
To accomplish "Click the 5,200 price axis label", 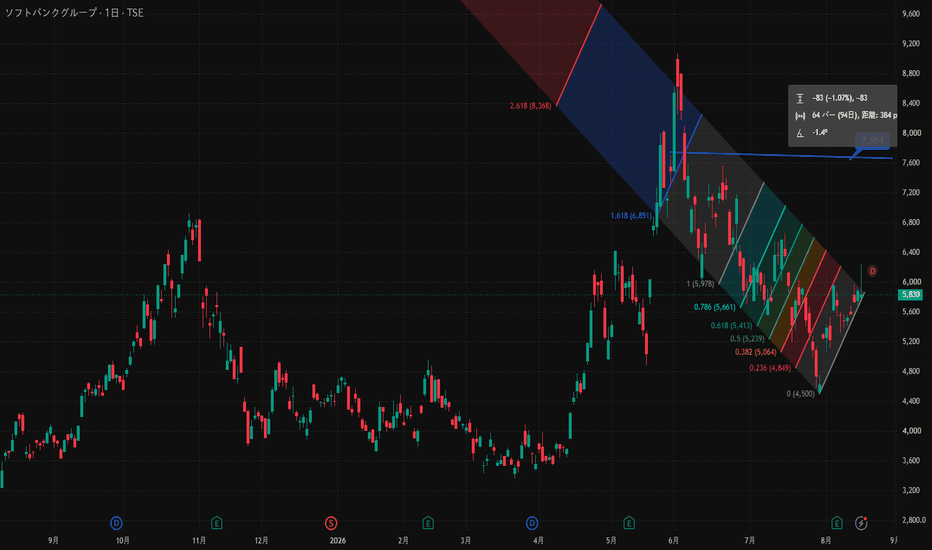I will point(911,341).
